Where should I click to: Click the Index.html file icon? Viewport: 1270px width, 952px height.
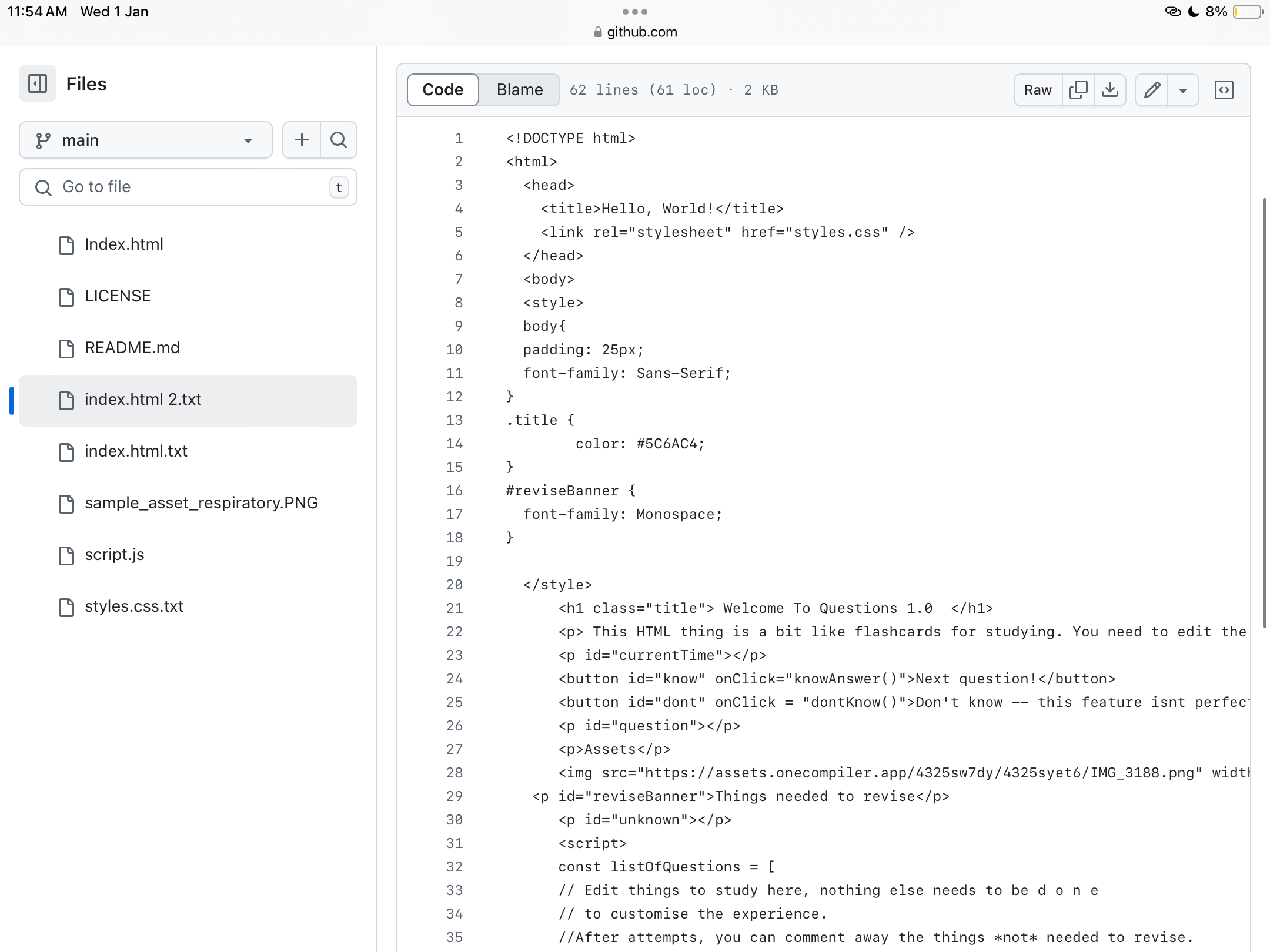click(66, 245)
